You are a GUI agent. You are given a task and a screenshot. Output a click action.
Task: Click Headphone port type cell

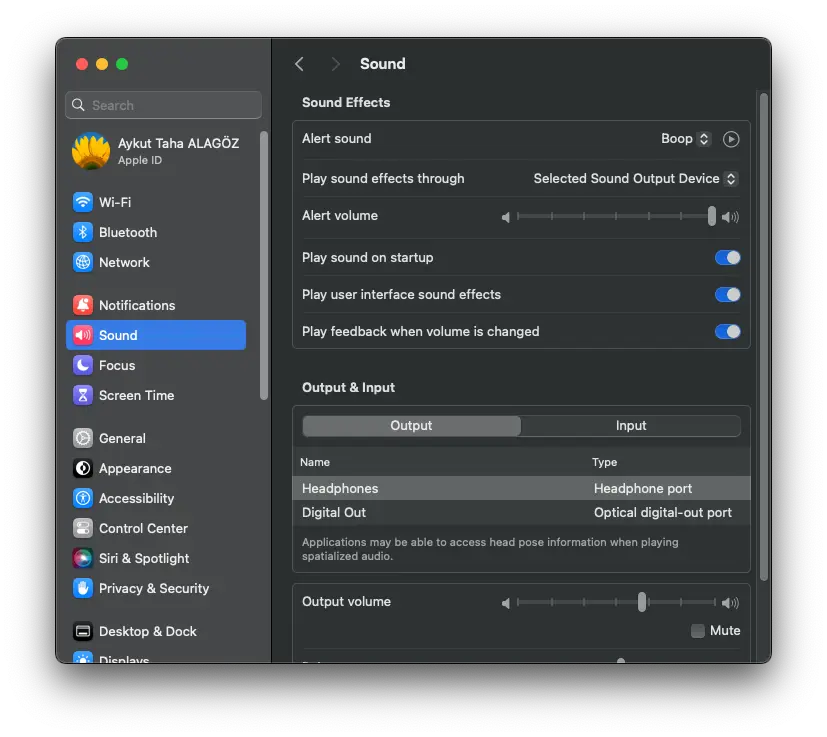[642, 488]
